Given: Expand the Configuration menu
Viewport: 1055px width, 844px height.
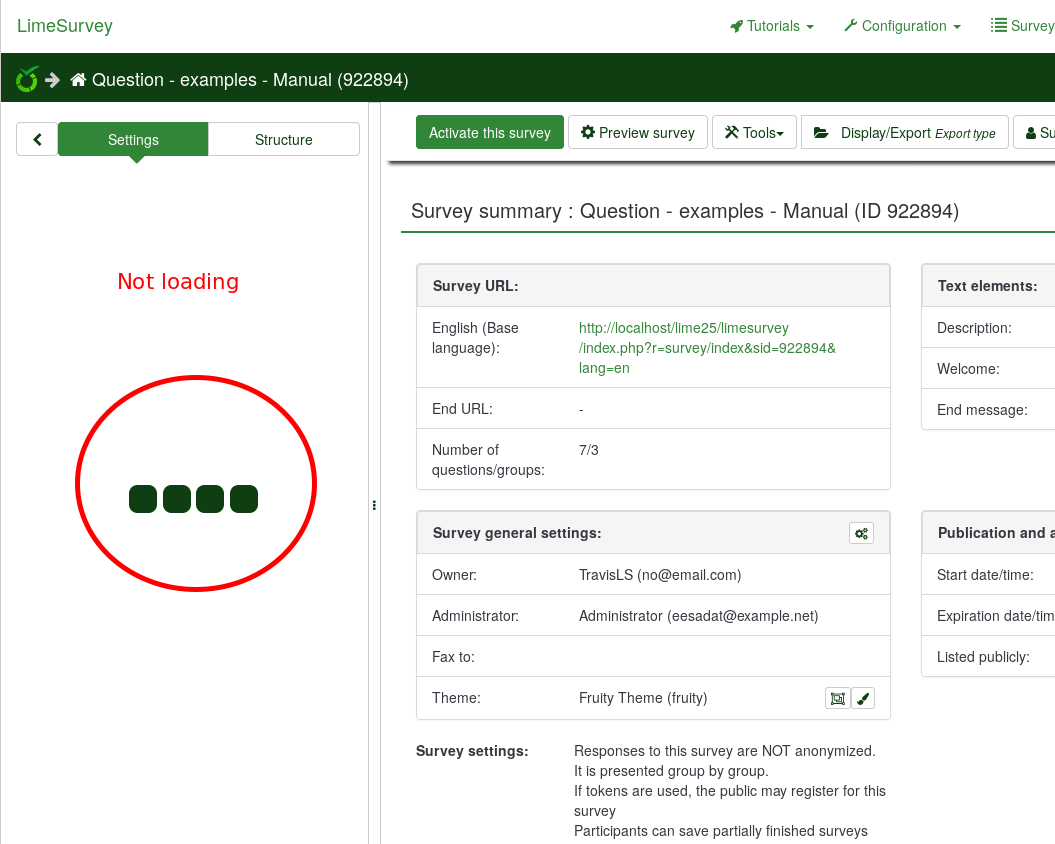Looking at the screenshot, I should 902,26.
